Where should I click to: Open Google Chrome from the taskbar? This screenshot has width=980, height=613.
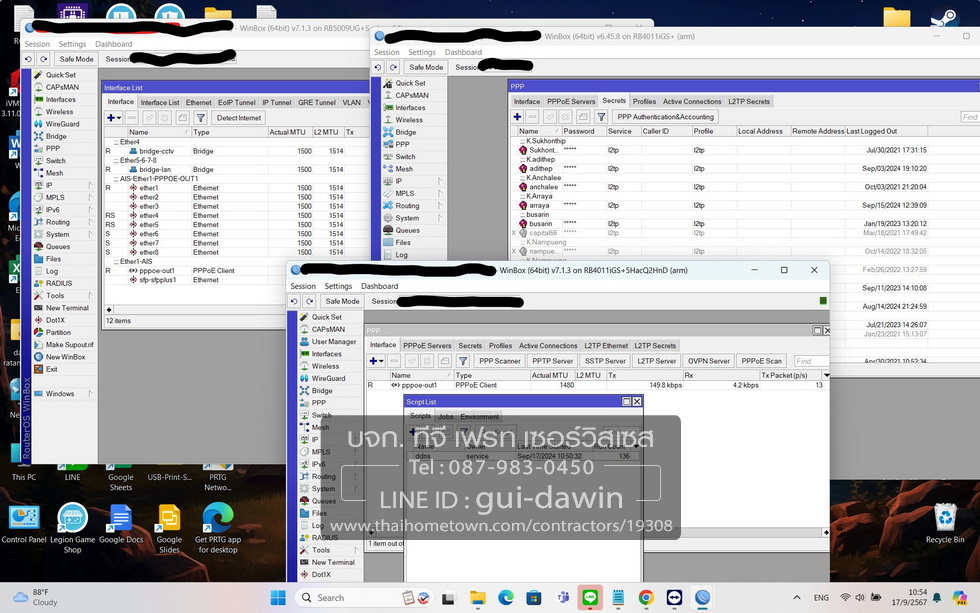pyautogui.click(x=646, y=598)
